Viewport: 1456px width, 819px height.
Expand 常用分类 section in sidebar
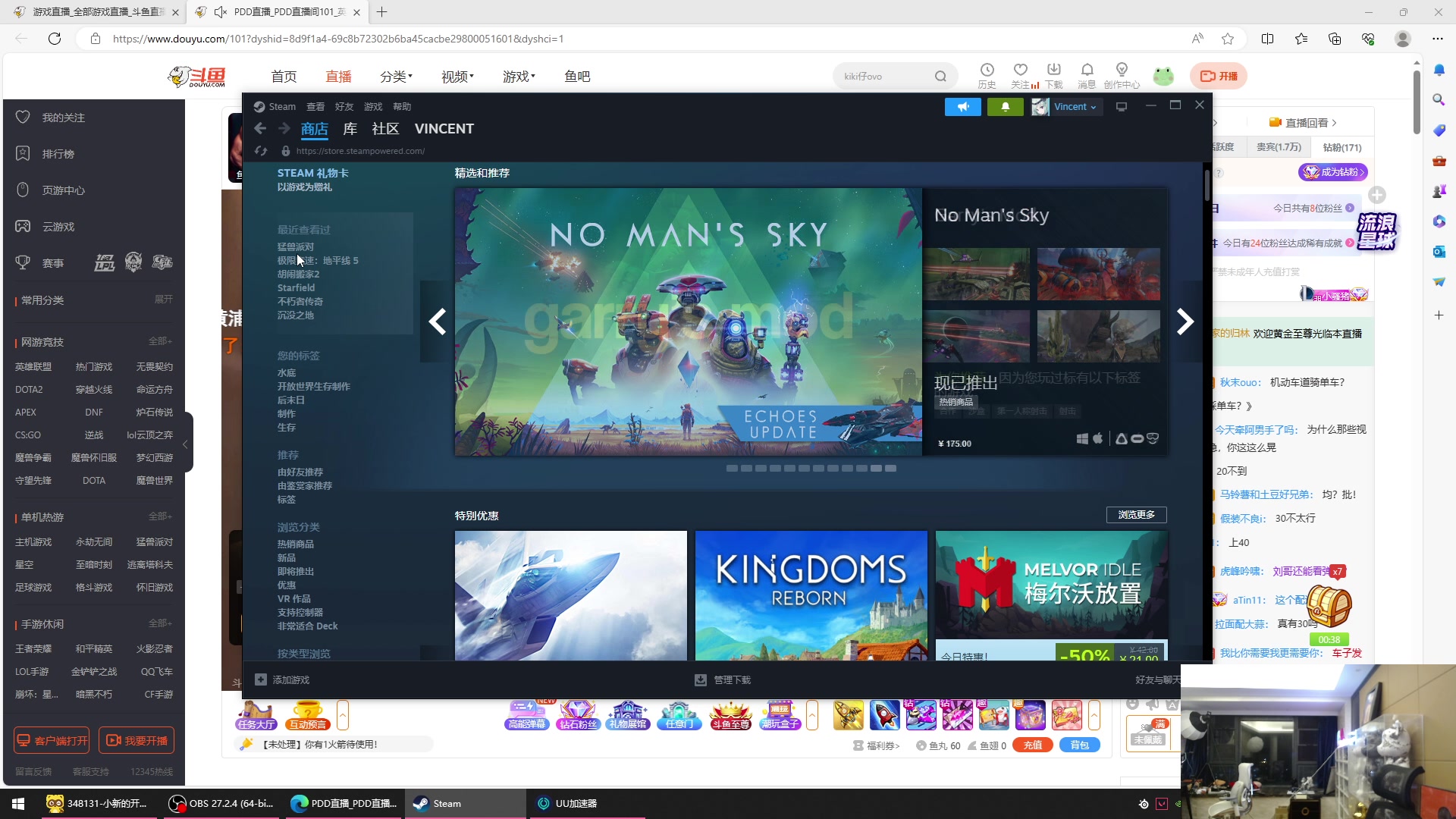pos(163,300)
